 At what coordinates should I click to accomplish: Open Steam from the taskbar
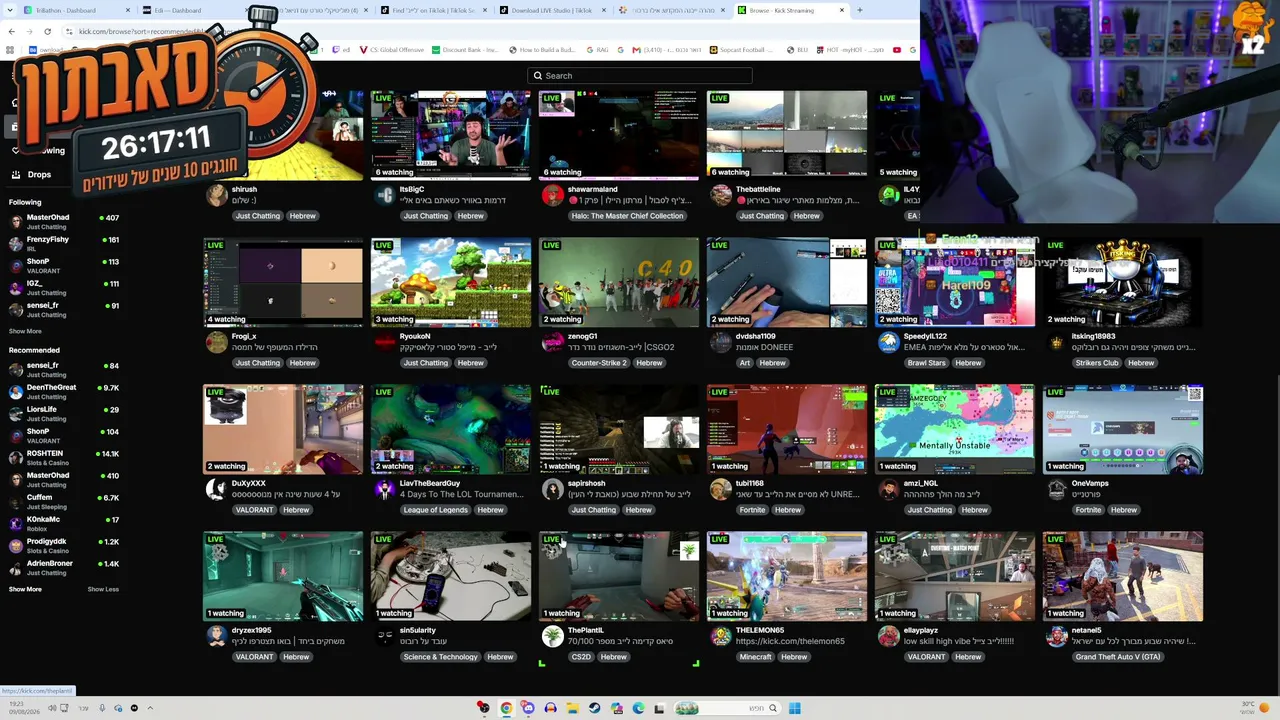(594, 708)
